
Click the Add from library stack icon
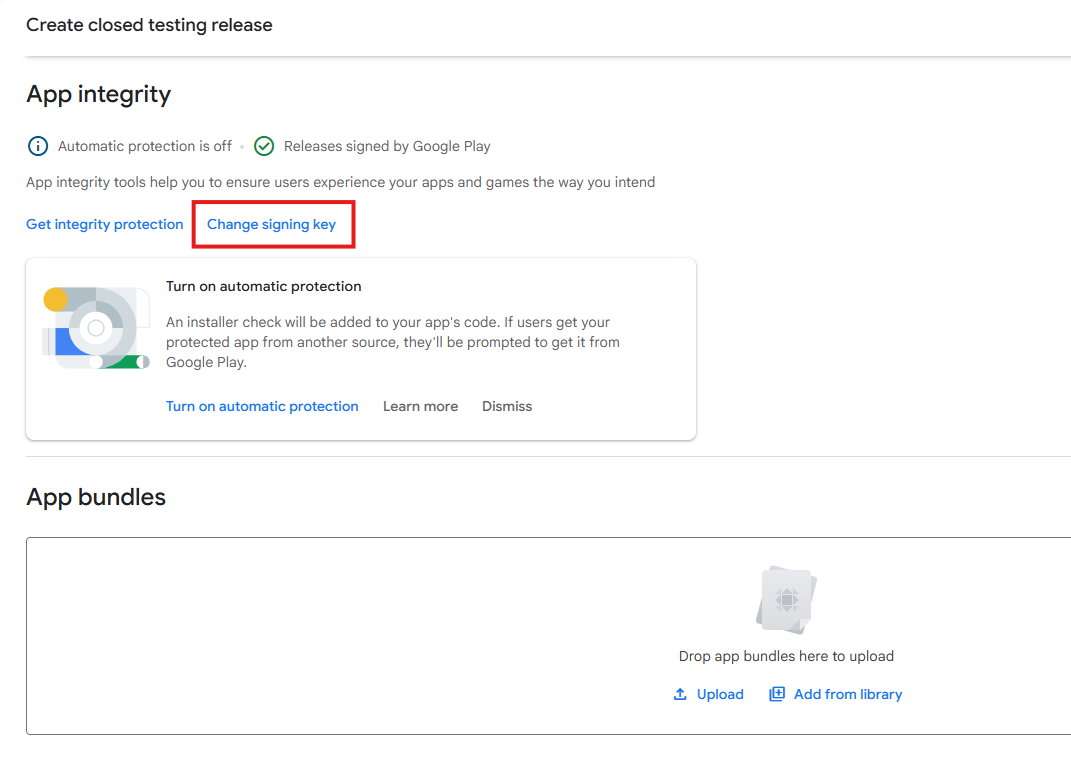click(x=777, y=694)
